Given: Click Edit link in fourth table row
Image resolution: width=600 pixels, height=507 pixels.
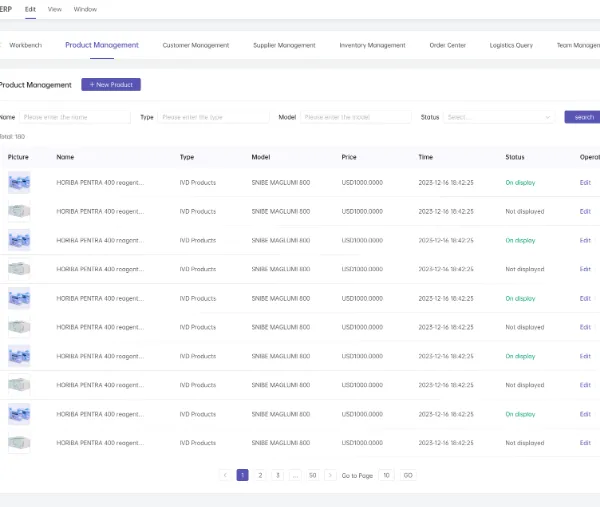Looking at the screenshot, I should [585, 269].
